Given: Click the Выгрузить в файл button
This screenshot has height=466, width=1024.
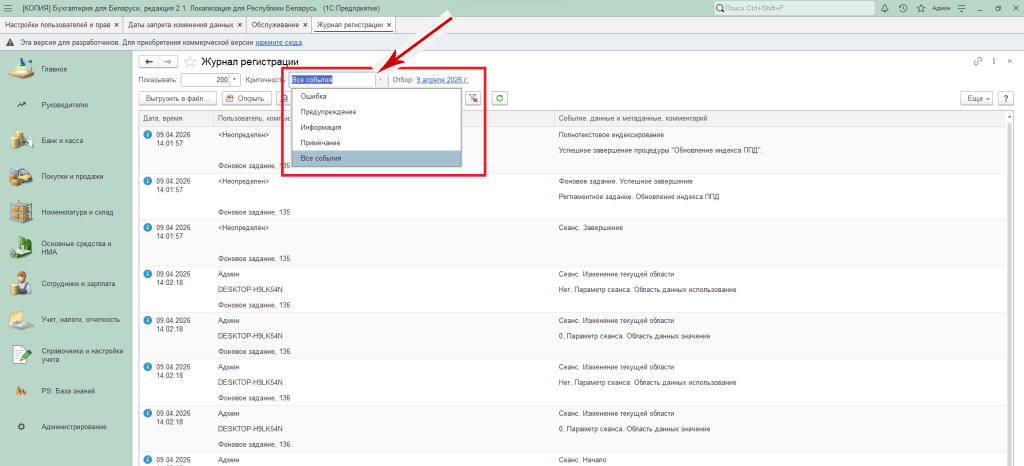Looking at the screenshot, I should click(176, 99).
